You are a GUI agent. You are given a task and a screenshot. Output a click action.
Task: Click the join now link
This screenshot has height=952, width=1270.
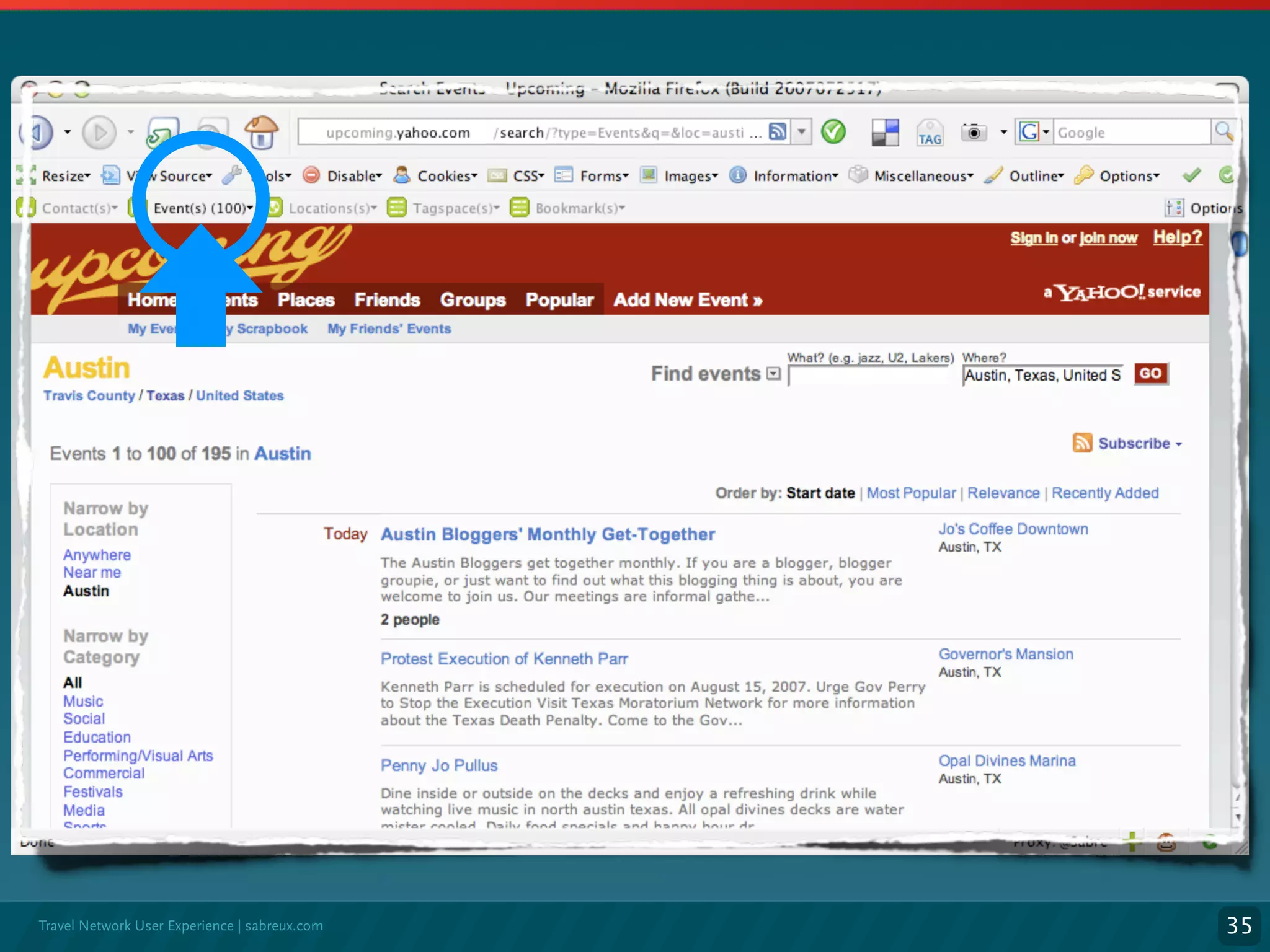(x=1108, y=238)
